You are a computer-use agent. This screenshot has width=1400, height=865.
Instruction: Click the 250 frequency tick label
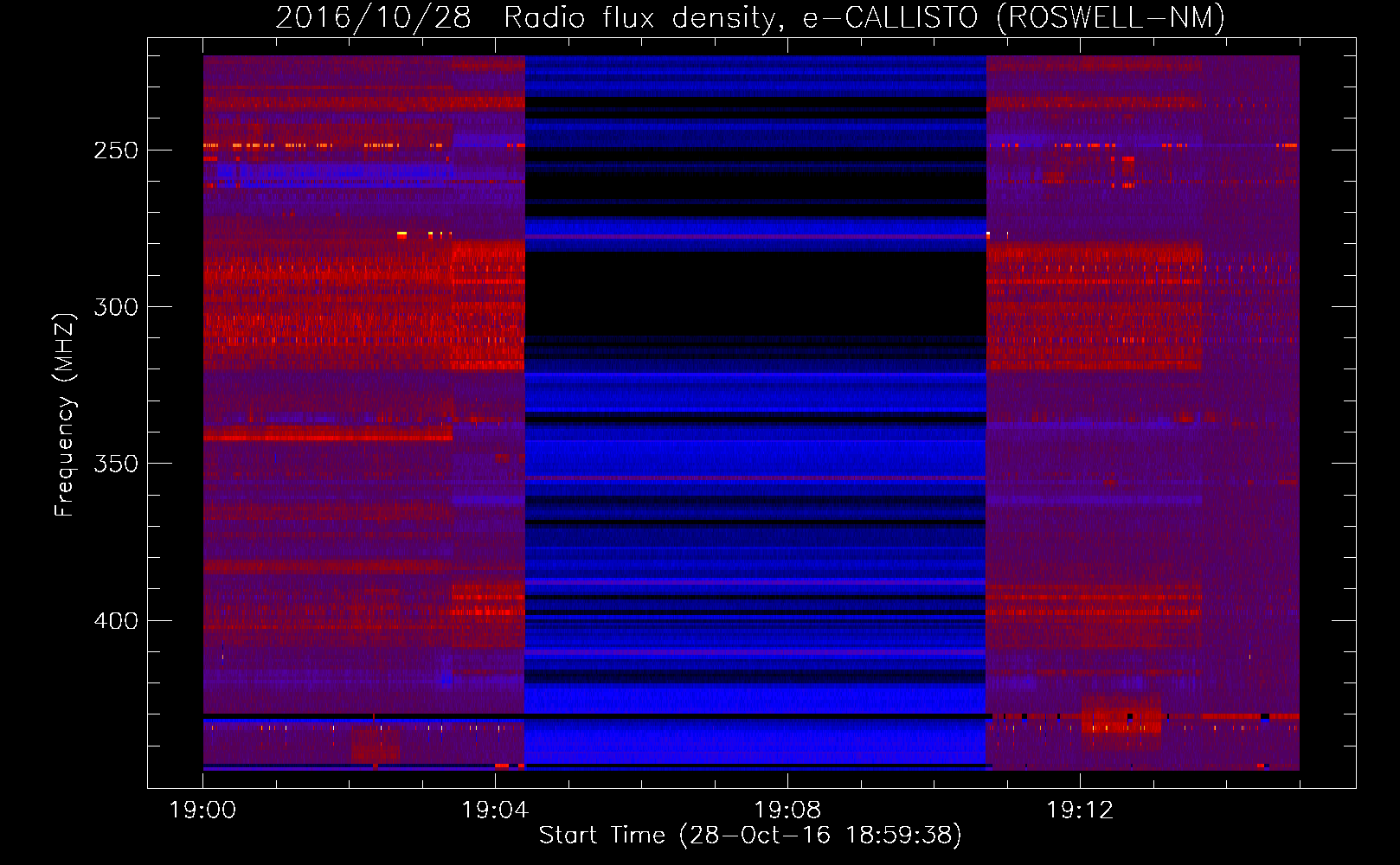tap(116, 151)
